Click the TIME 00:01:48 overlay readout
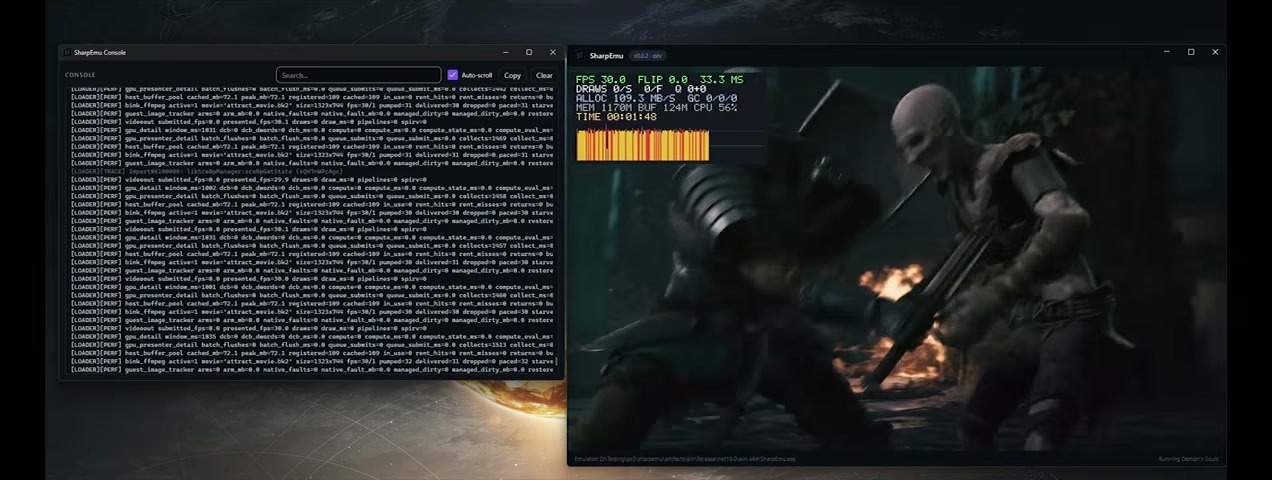1272x480 pixels. [616, 117]
